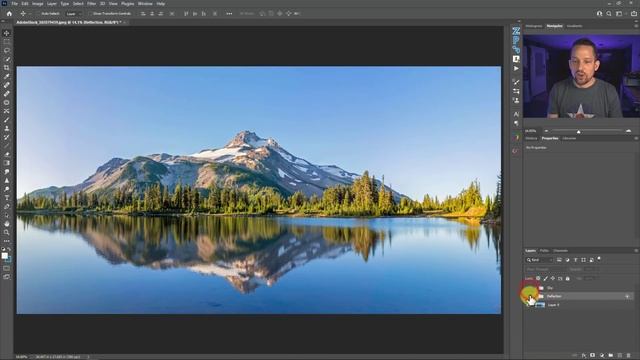The image size is (640, 360).
Task: Toggle lock all padlock icon
Action: coord(567,278)
